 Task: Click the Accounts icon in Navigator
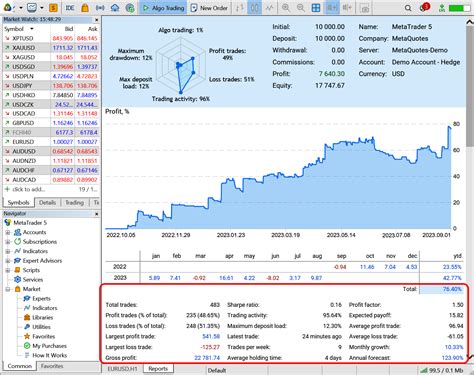(x=17, y=232)
